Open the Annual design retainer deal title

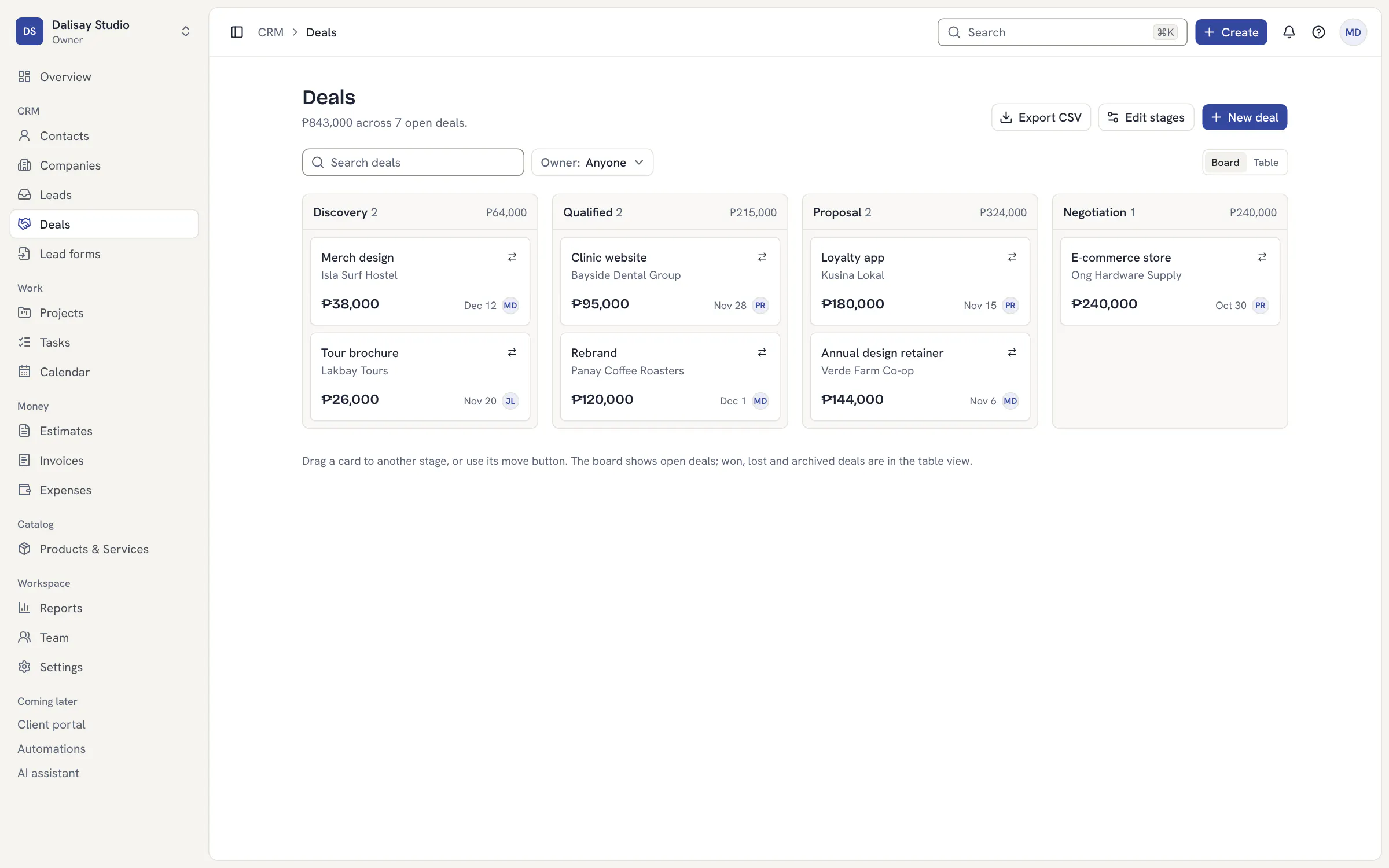pos(882,353)
